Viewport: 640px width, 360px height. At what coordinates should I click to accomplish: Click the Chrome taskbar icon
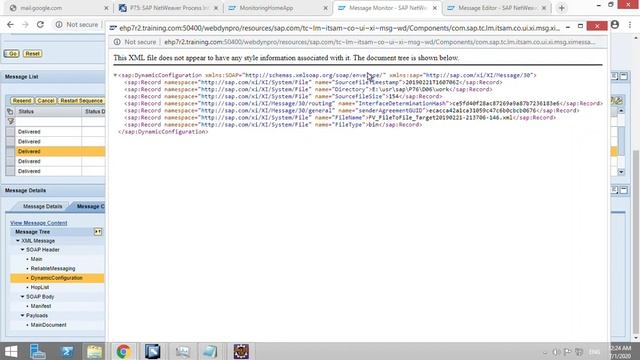tap(123, 351)
